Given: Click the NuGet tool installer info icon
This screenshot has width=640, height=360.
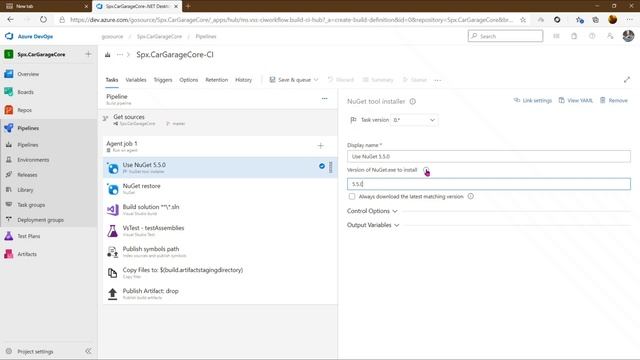Looking at the screenshot, I should click(x=413, y=101).
